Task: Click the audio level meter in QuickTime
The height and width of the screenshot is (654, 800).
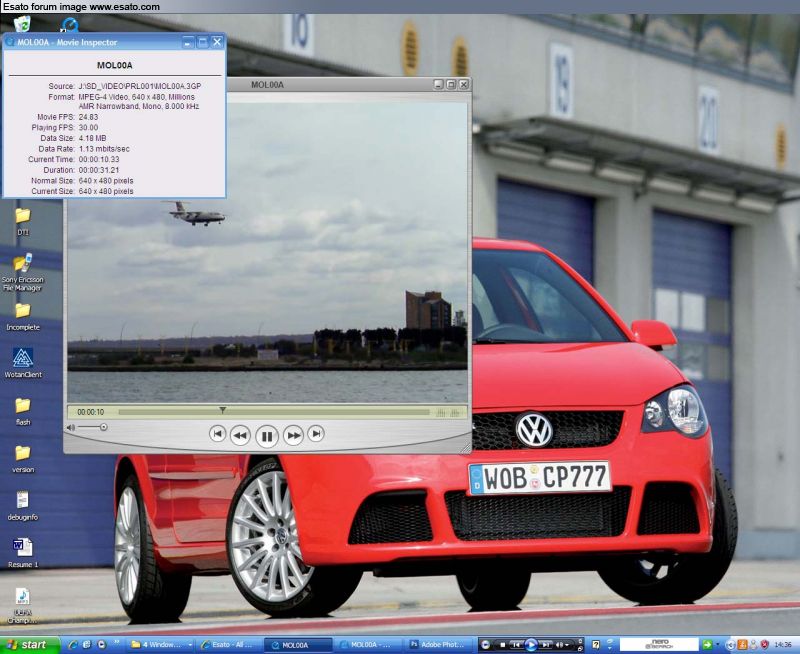Action: pyautogui.click(x=447, y=412)
